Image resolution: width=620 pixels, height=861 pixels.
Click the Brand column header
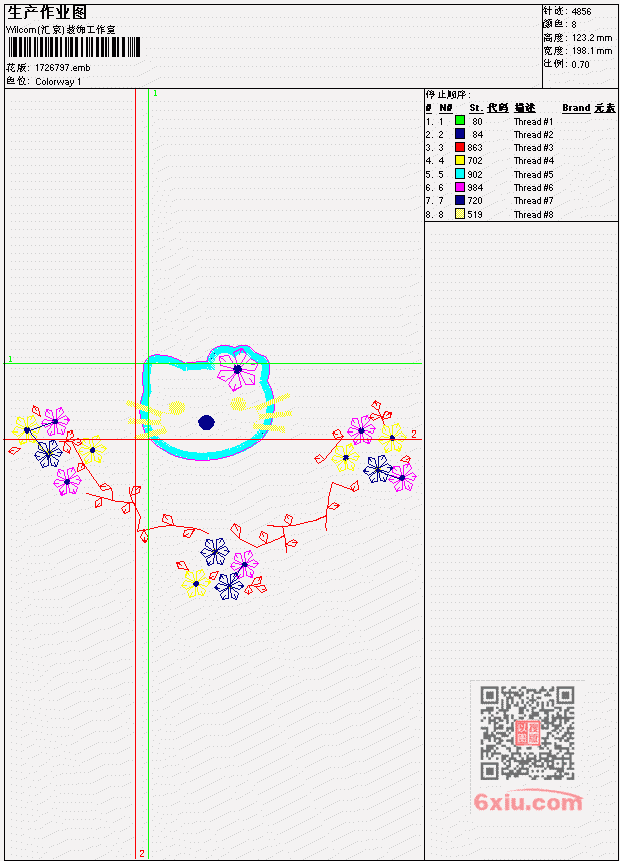pos(576,108)
